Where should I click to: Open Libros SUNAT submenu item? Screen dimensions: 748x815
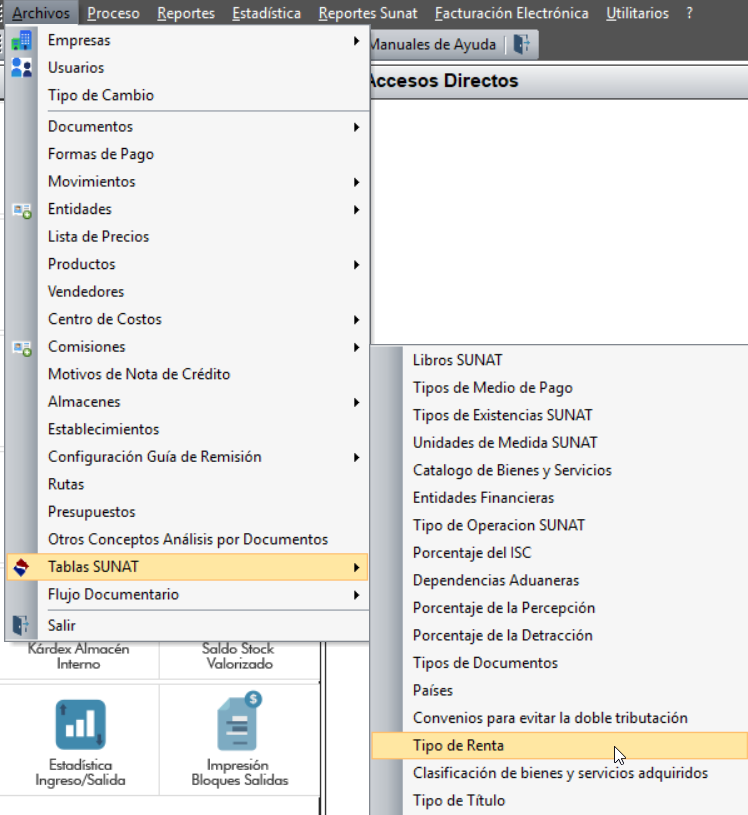click(559, 360)
